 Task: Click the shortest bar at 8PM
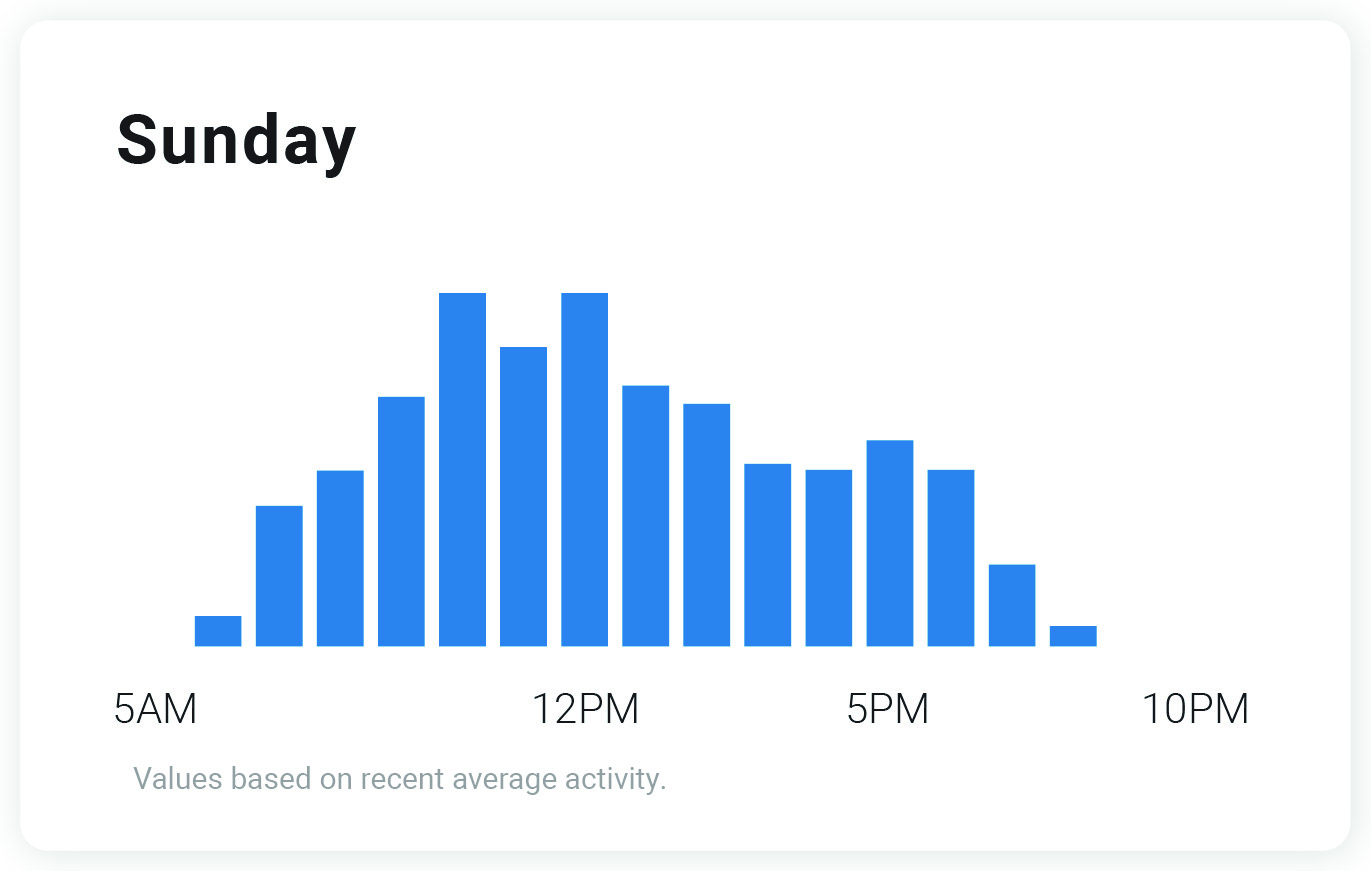tap(1072, 636)
